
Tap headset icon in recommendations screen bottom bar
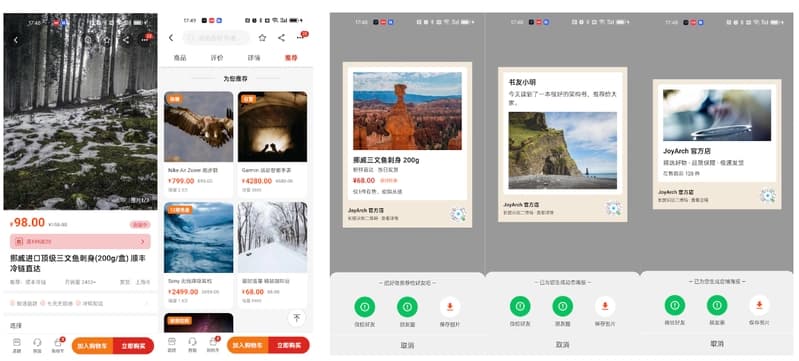point(192,344)
